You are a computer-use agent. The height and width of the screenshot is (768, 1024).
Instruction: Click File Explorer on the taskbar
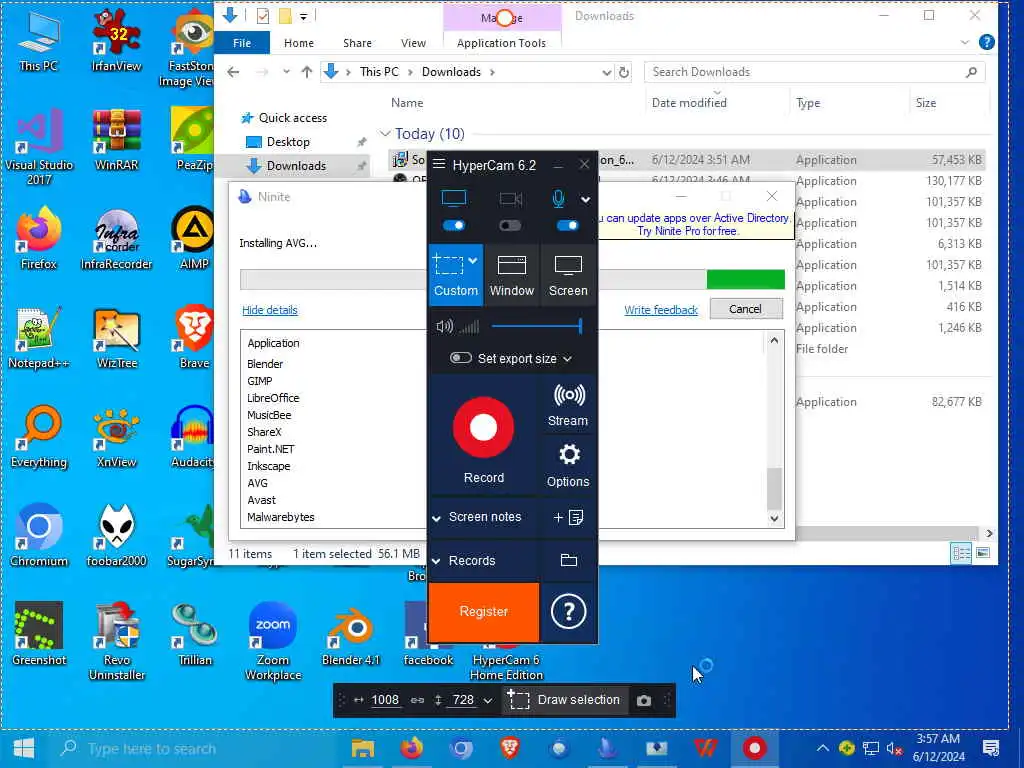[x=362, y=748]
